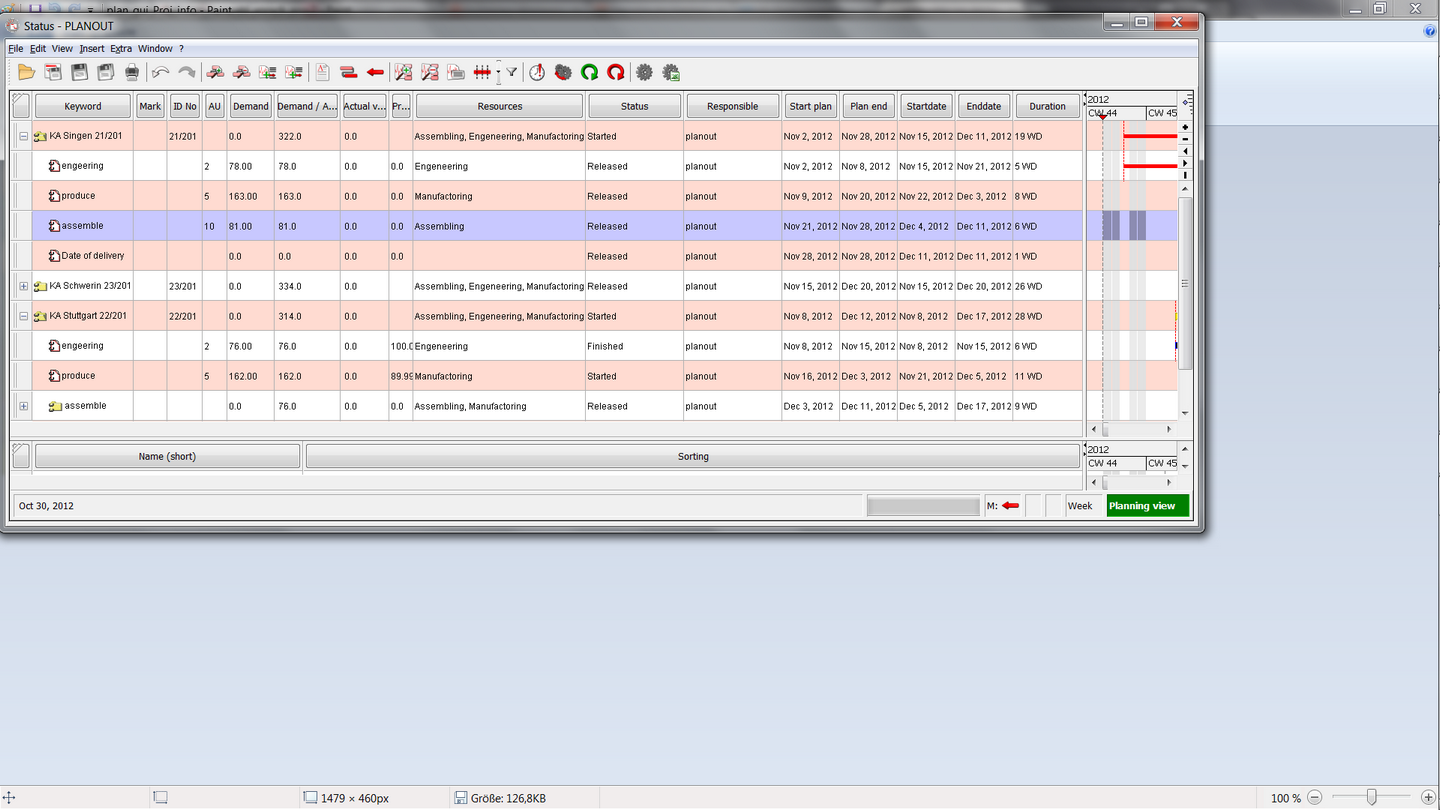Click the dark gear with red arrow icon
The height and width of the screenshot is (810, 1440).
563,72
